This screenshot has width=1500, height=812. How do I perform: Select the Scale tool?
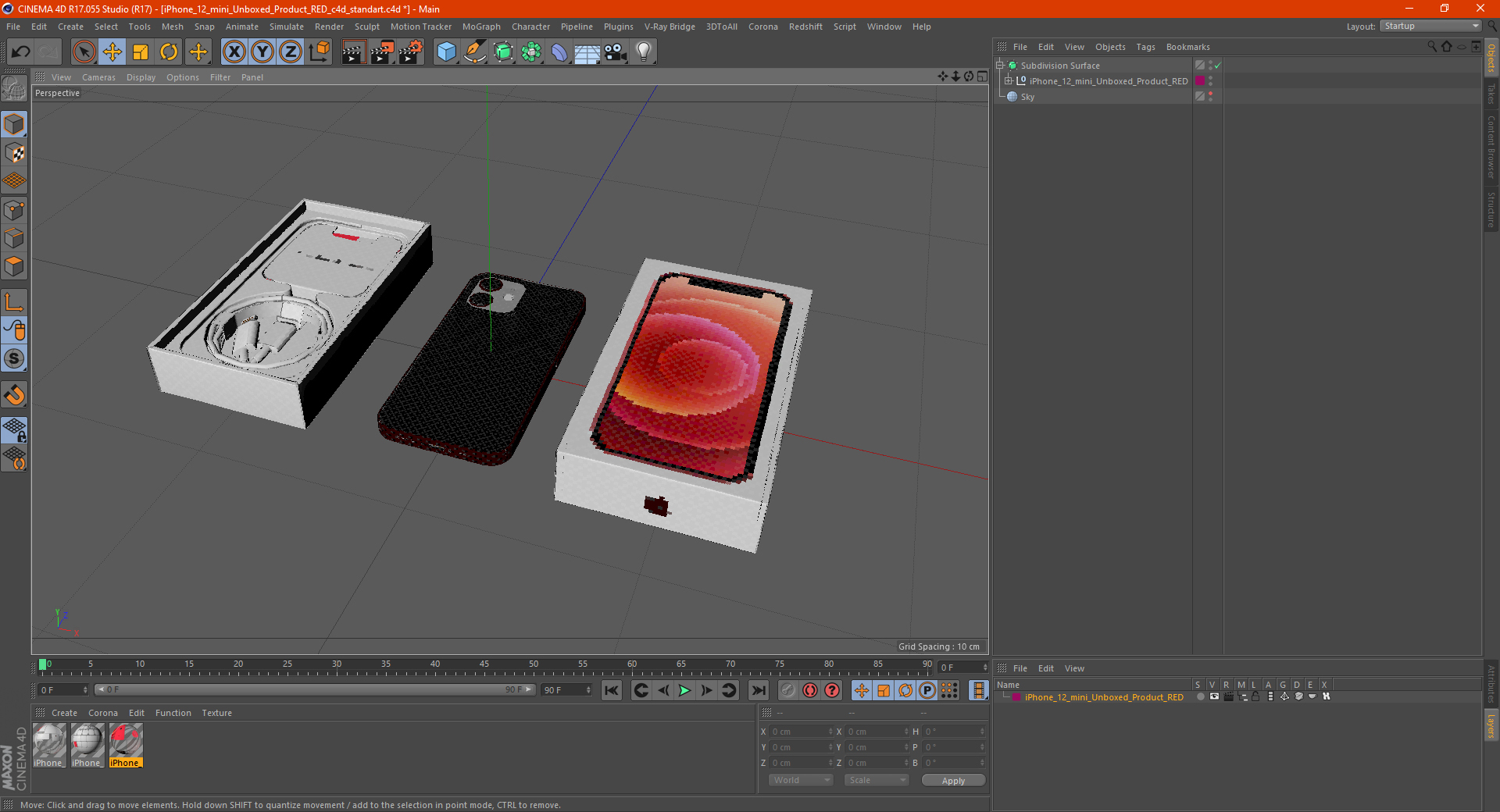[141, 52]
